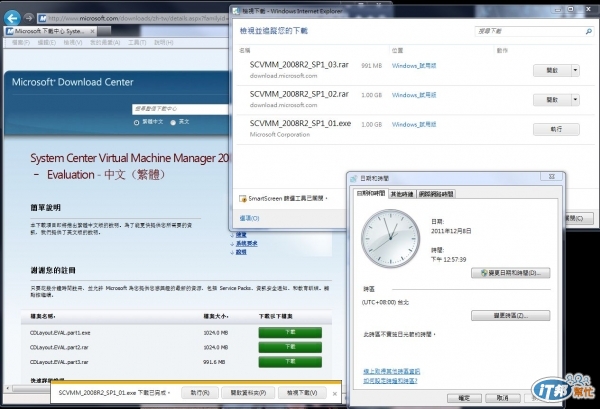
Task: Select the SCVMM_2008R2_SP1_03.rar file name
Action: coord(299,65)
